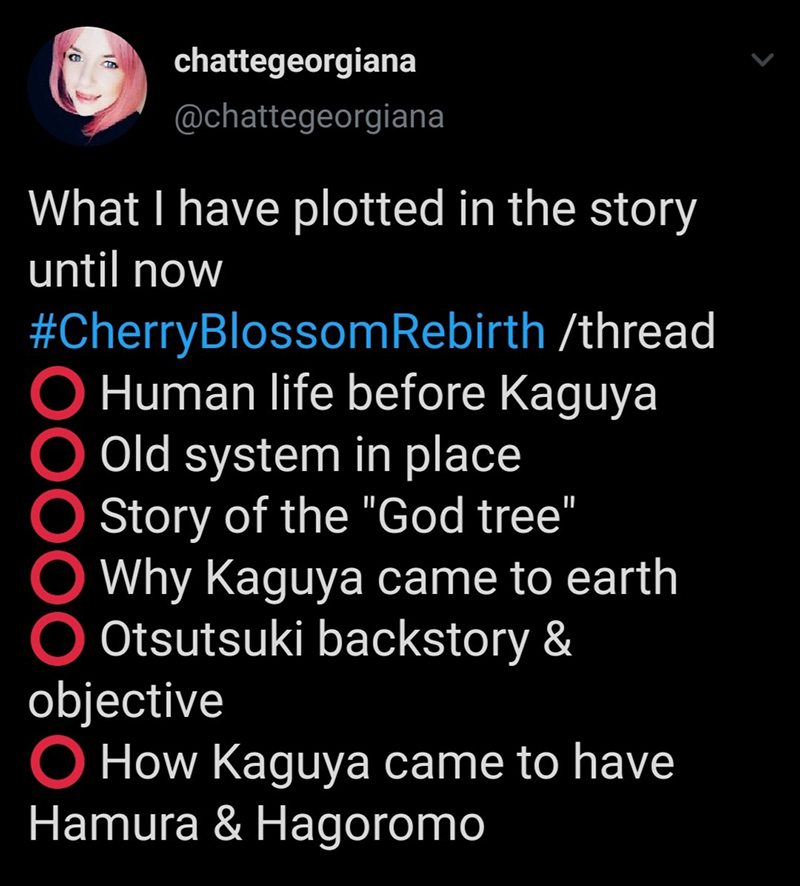Image resolution: width=800 pixels, height=886 pixels.
Task: Click red circle beside Old system in place
Action: coord(57,456)
